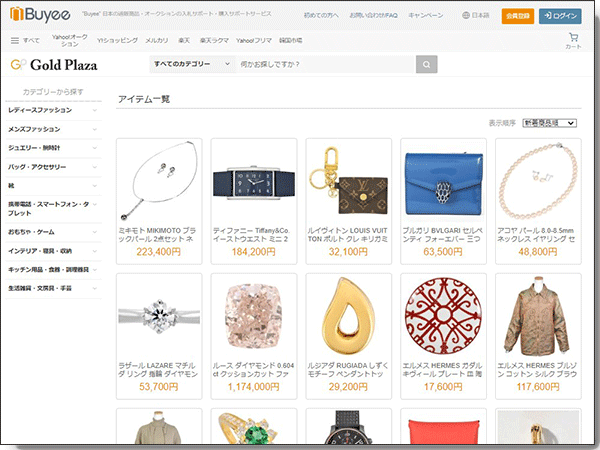Open the すべて hamburger menu

click(x=25, y=40)
